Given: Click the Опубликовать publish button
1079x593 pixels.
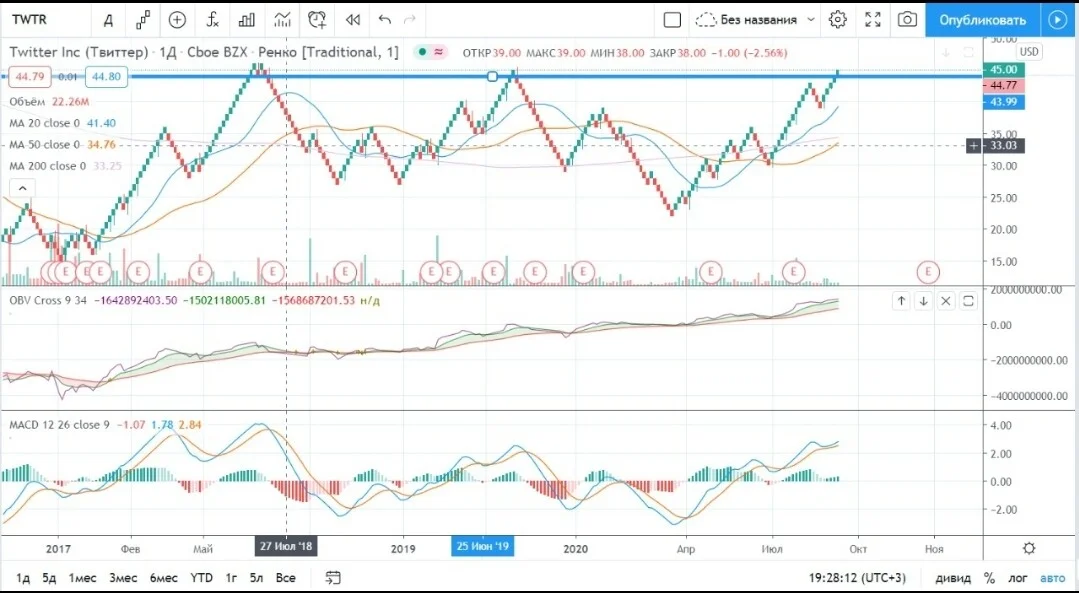Looking at the screenshot, I should click(x=982, y=20).
